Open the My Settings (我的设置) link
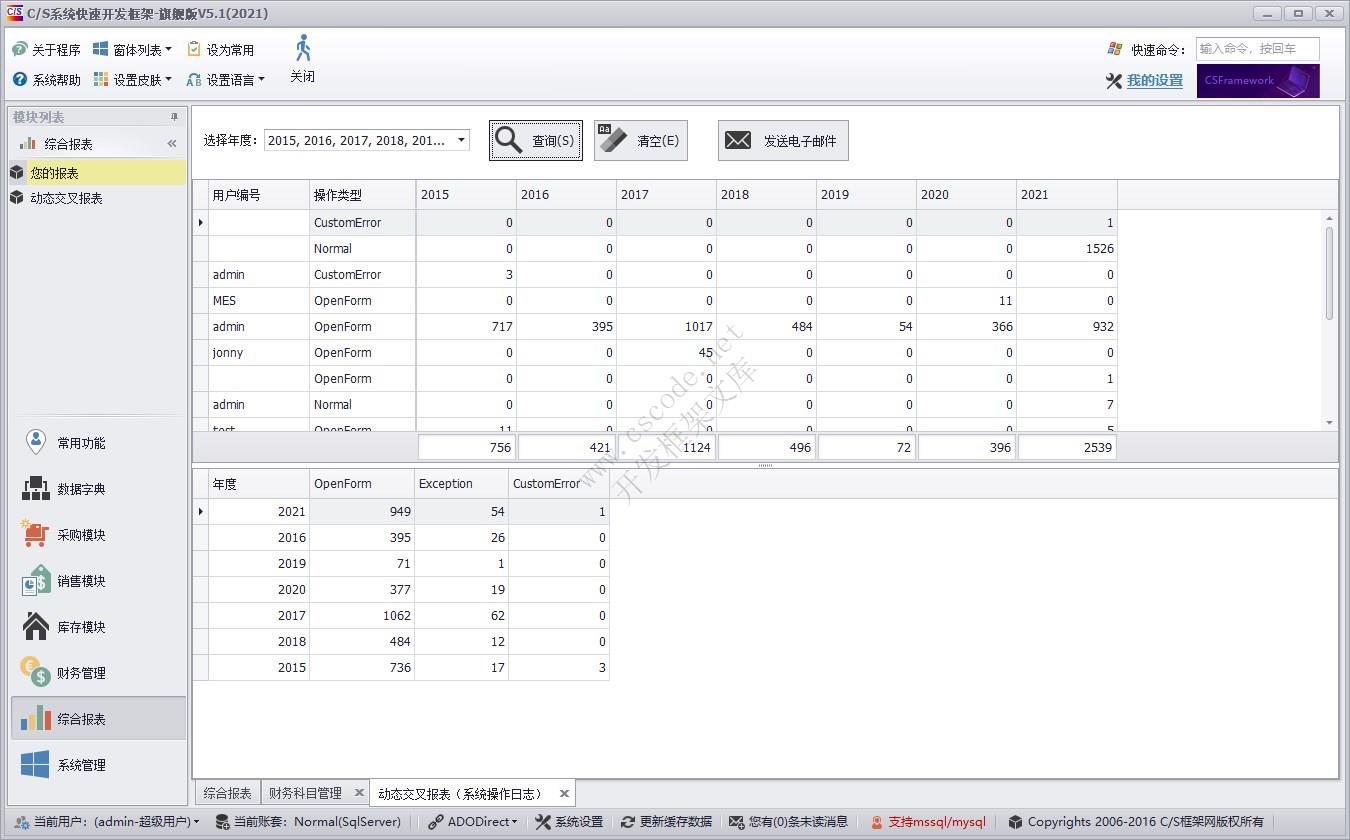Viewport: 1350px width, 840px height. tap(1154, 81)
